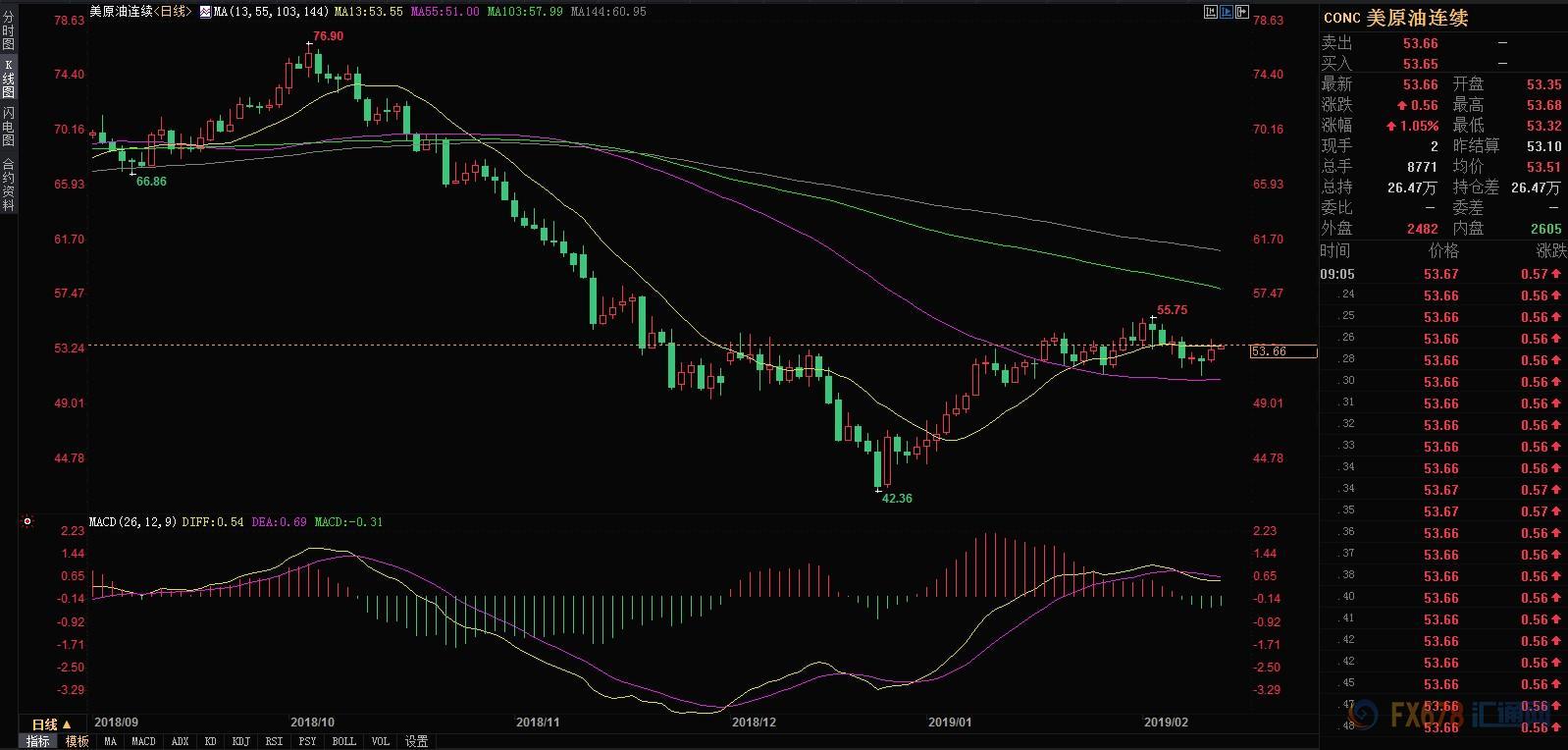Click the 开盘 value 53.35
This screenshot has height=750, width=1568.
click(x=1543, y=84)
